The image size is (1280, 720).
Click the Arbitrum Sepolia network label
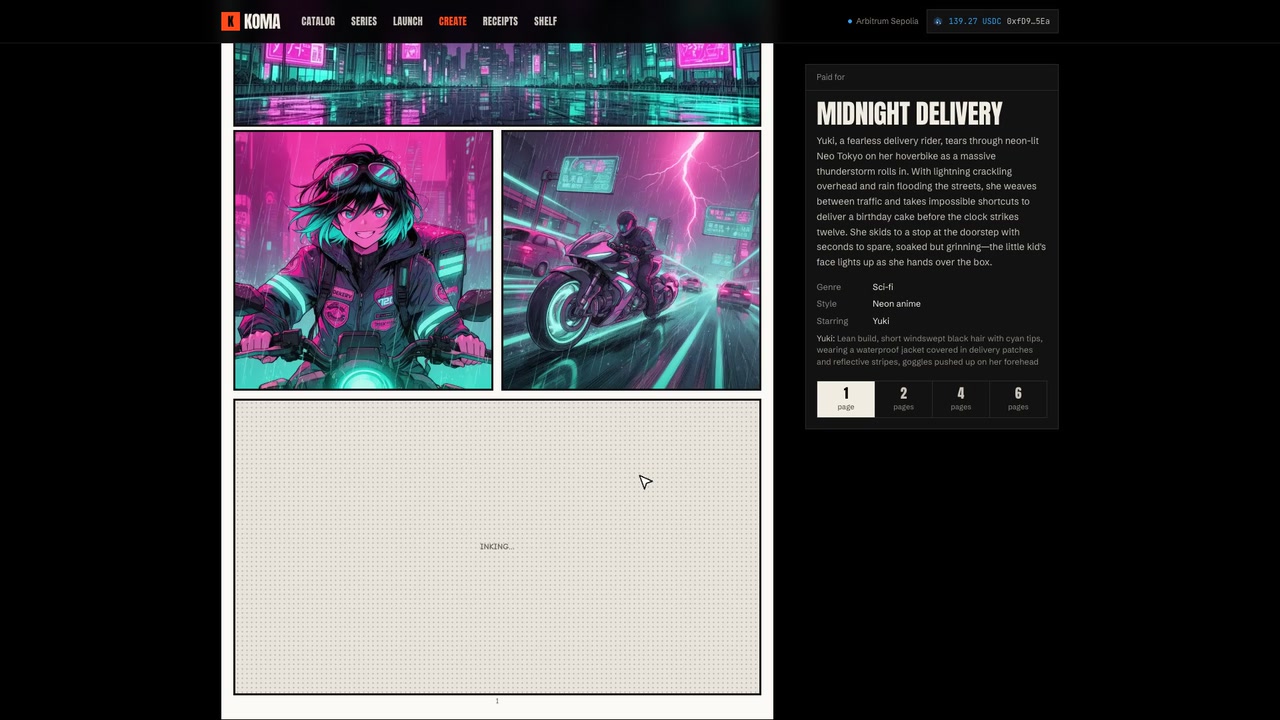(887, 21)
